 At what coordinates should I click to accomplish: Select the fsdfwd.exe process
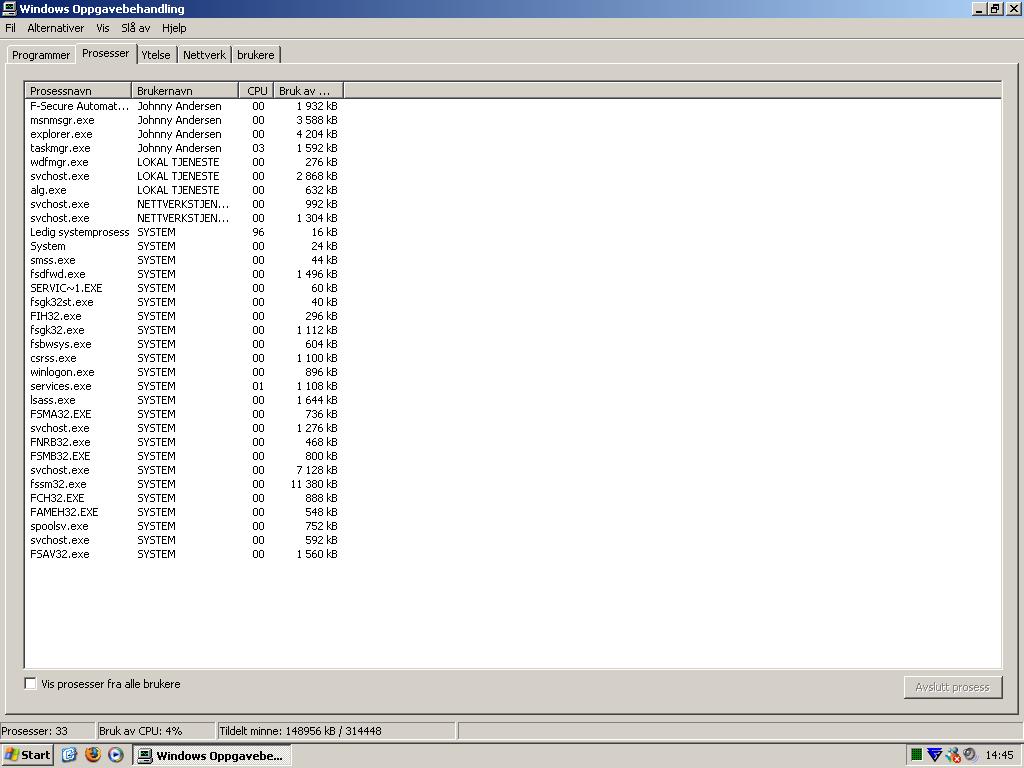click(184, 274)
